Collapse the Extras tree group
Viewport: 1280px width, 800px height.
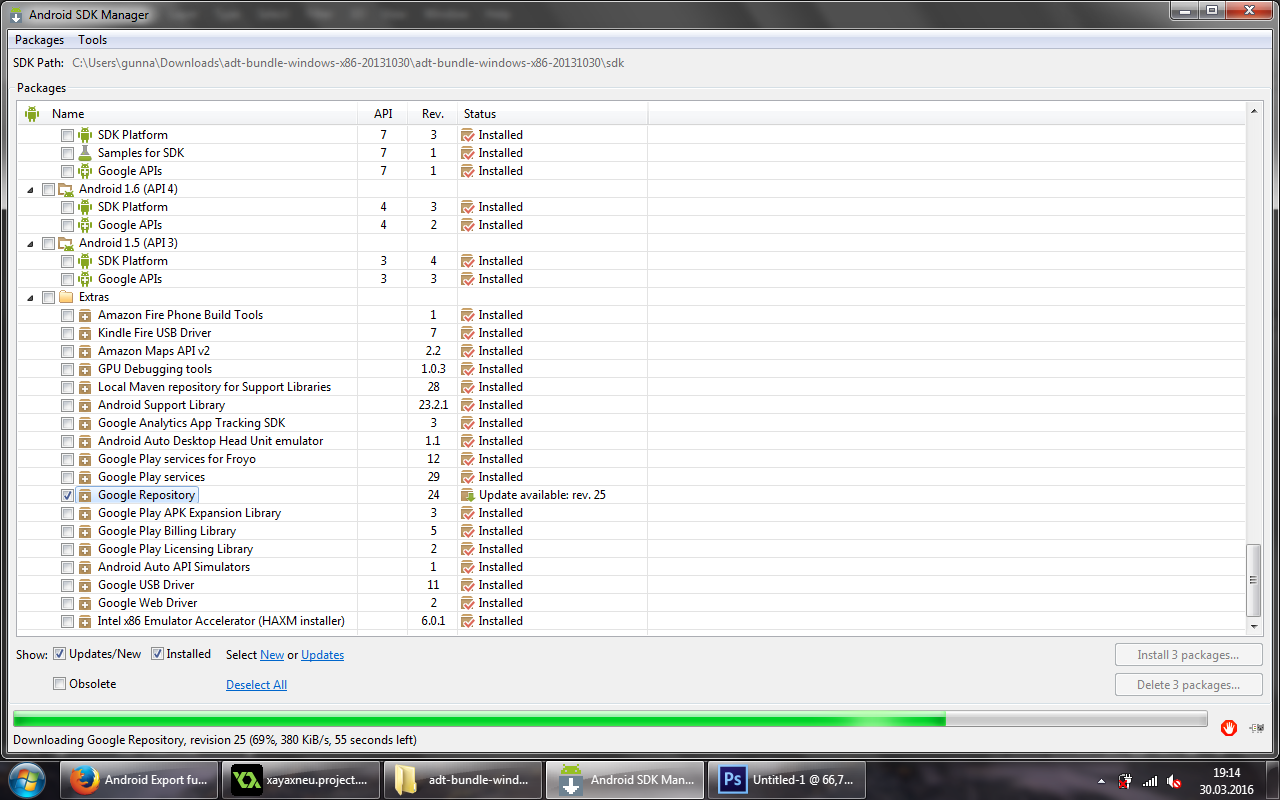pos(30,297)
